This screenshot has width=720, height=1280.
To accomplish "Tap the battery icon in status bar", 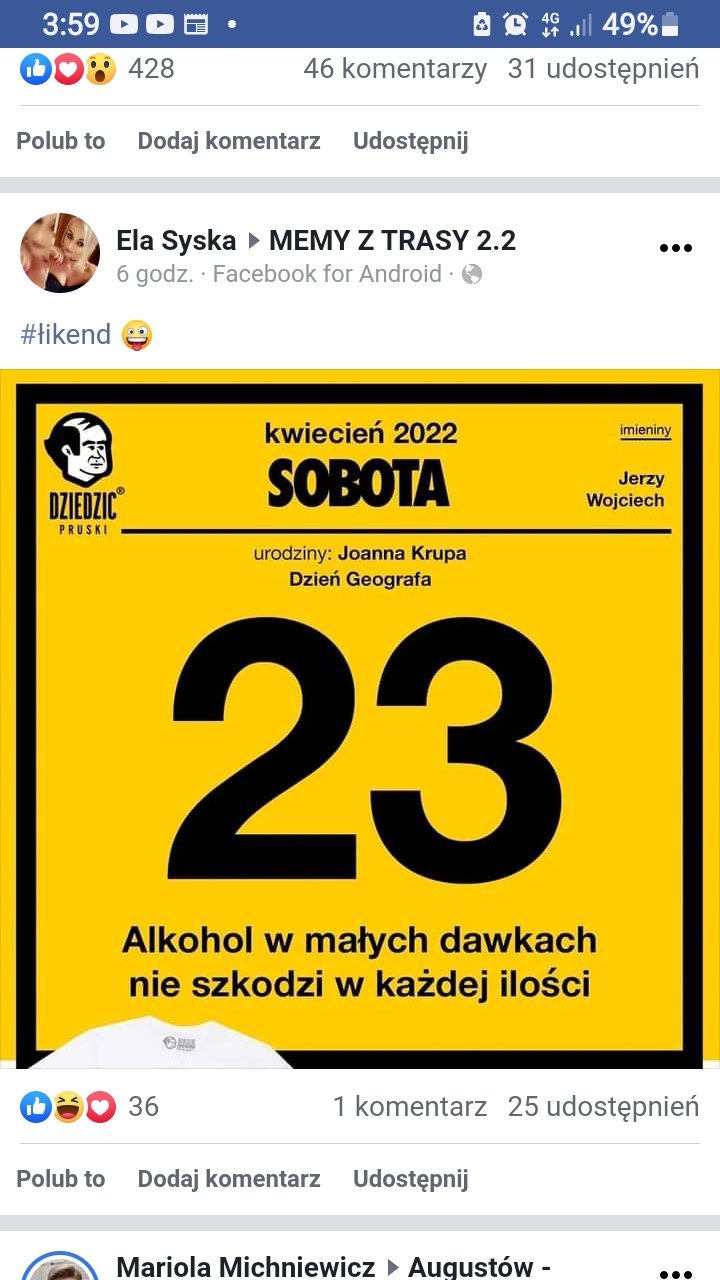I will (x=670, y=24).
